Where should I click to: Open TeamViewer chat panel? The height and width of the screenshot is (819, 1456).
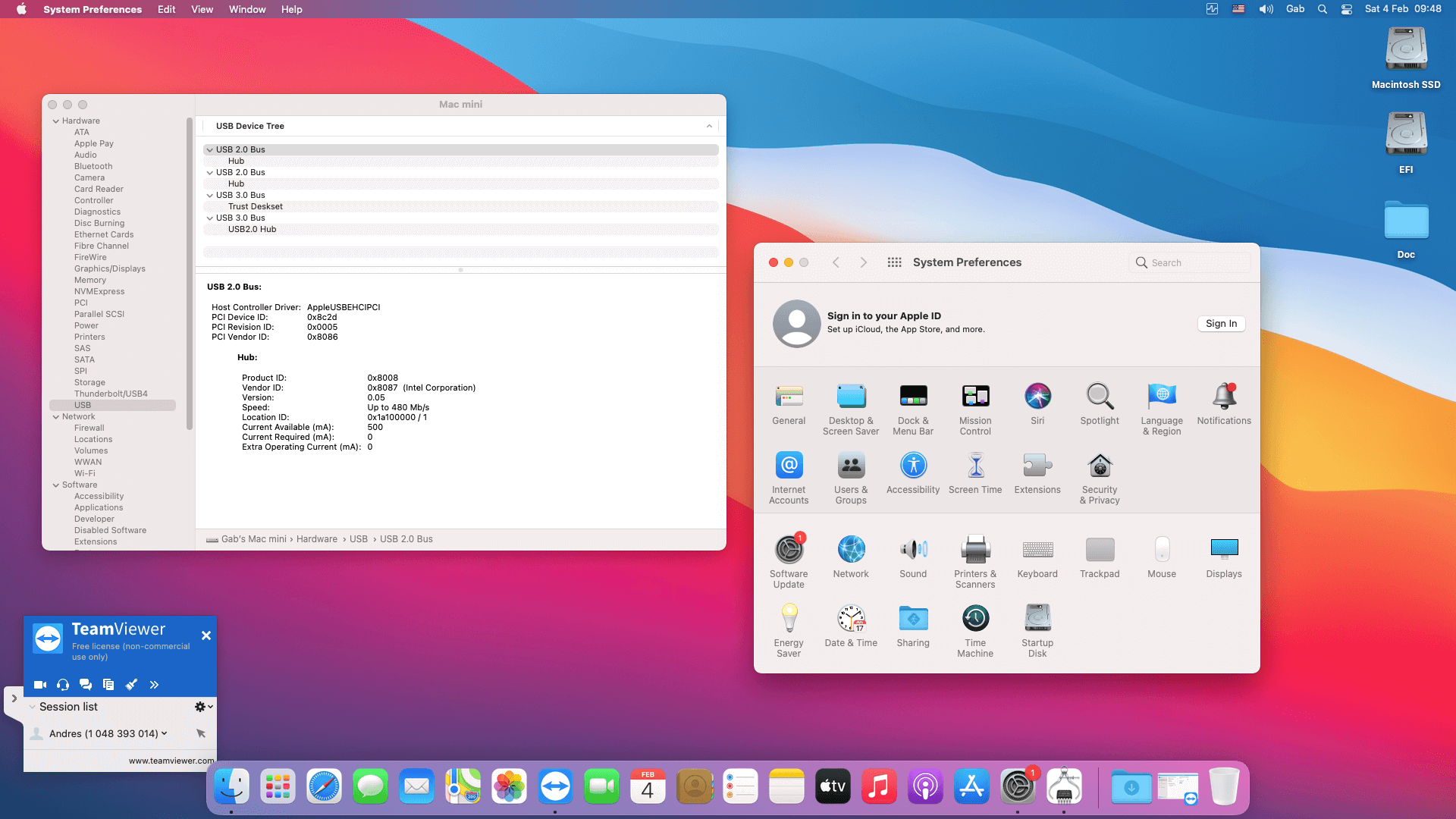pos(86,684)
